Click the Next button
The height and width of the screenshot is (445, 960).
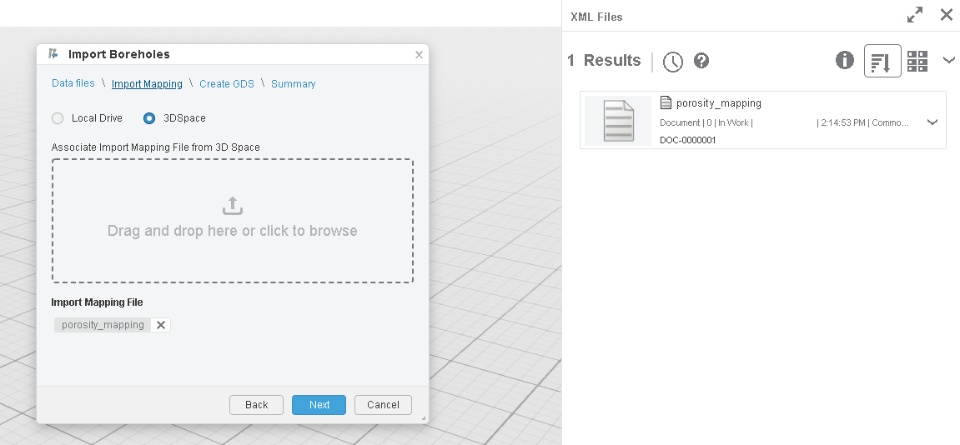point(319,405)
